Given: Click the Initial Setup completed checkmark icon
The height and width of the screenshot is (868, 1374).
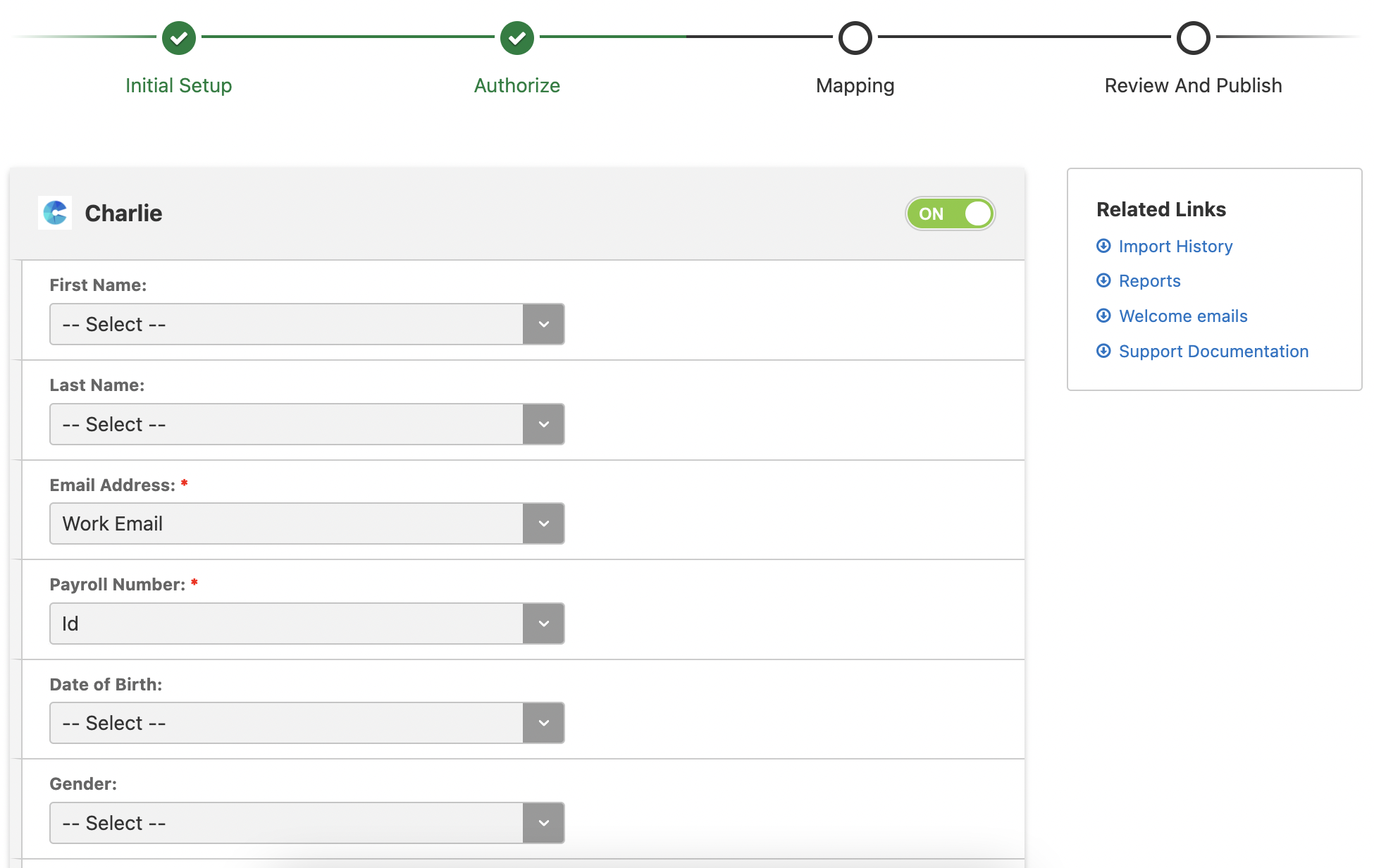Looking at the screenshot, I should click(179, 39).
